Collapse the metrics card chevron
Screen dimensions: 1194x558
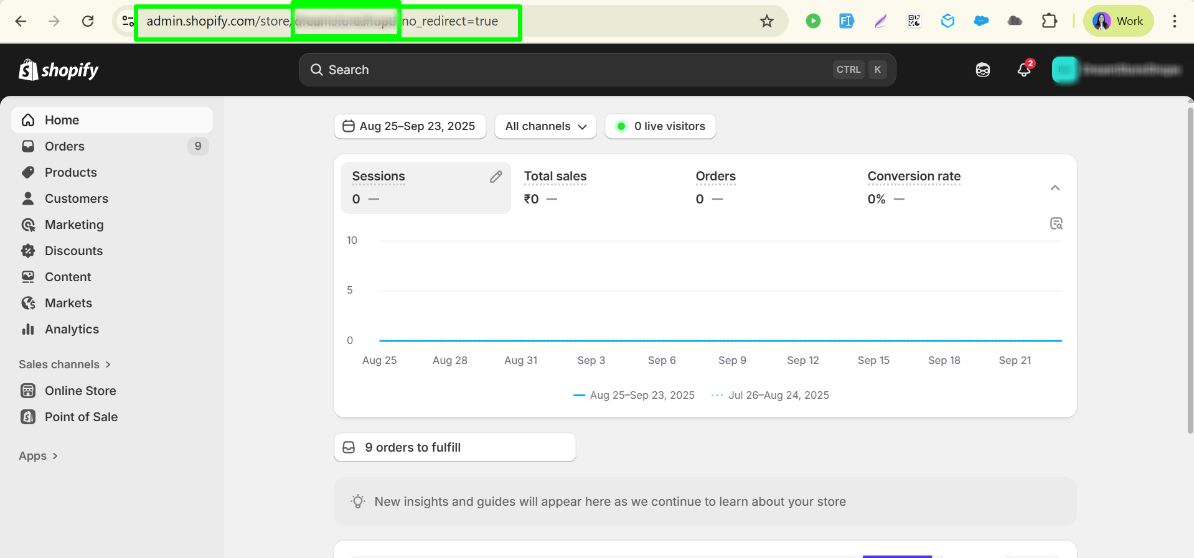[x=1055, y=188]
